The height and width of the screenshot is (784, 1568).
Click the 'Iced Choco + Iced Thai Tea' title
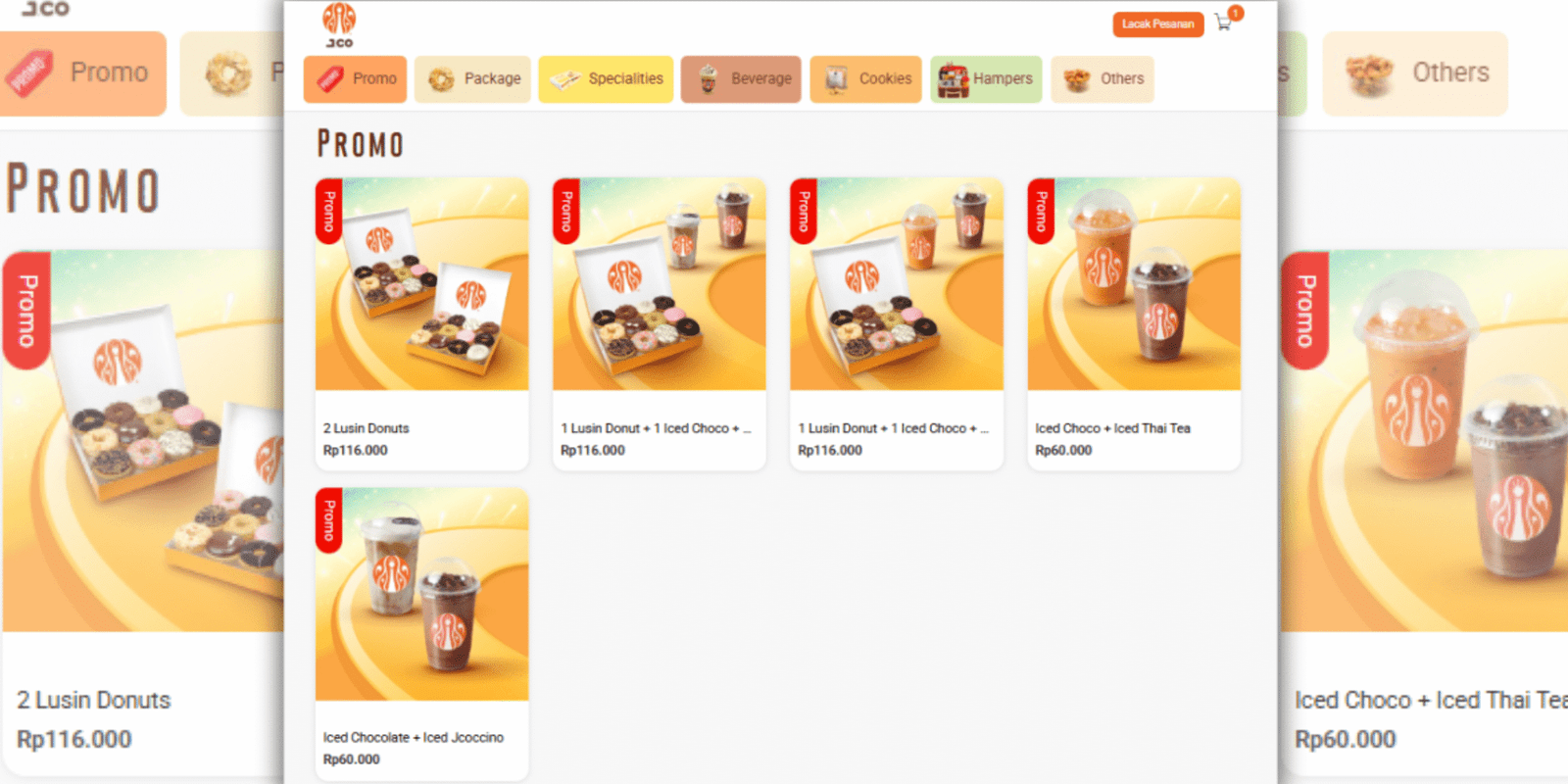click(1112, 428)
